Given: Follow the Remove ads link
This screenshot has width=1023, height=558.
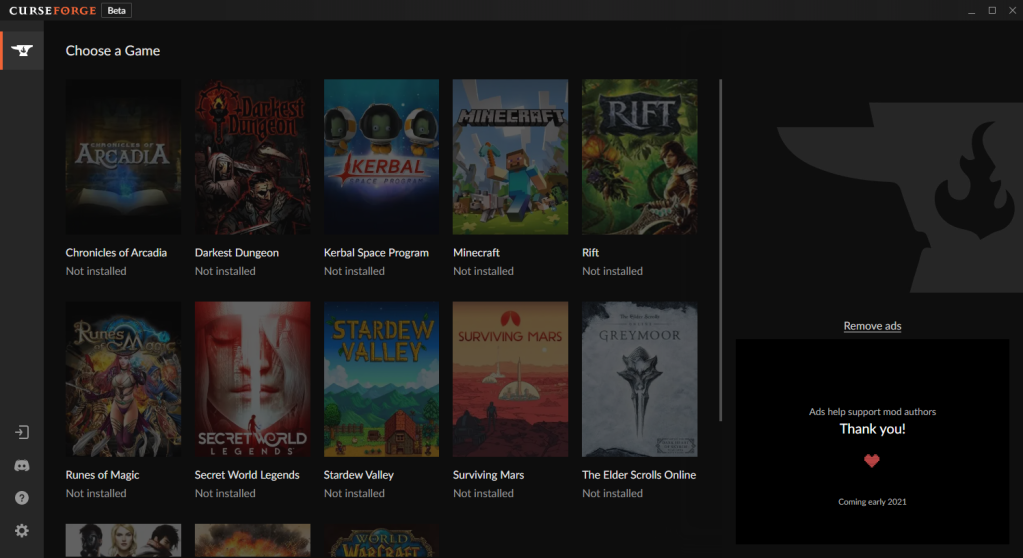Looking at the screenshot, I should point(872,326).
